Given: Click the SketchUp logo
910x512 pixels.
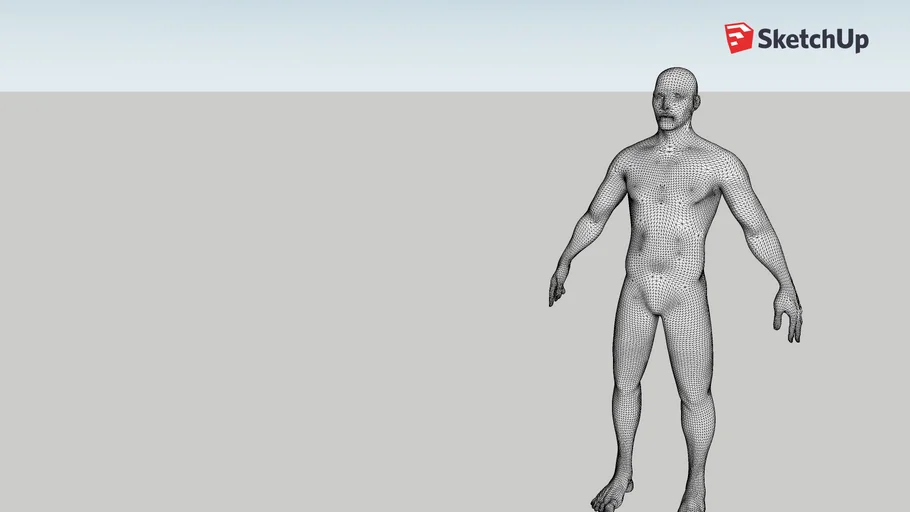Looking at the screenshot, I should [x=796, y=38].
